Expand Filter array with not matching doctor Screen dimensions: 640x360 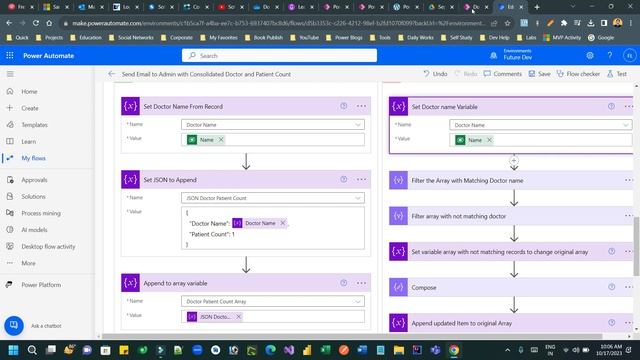tap(511, 216)
